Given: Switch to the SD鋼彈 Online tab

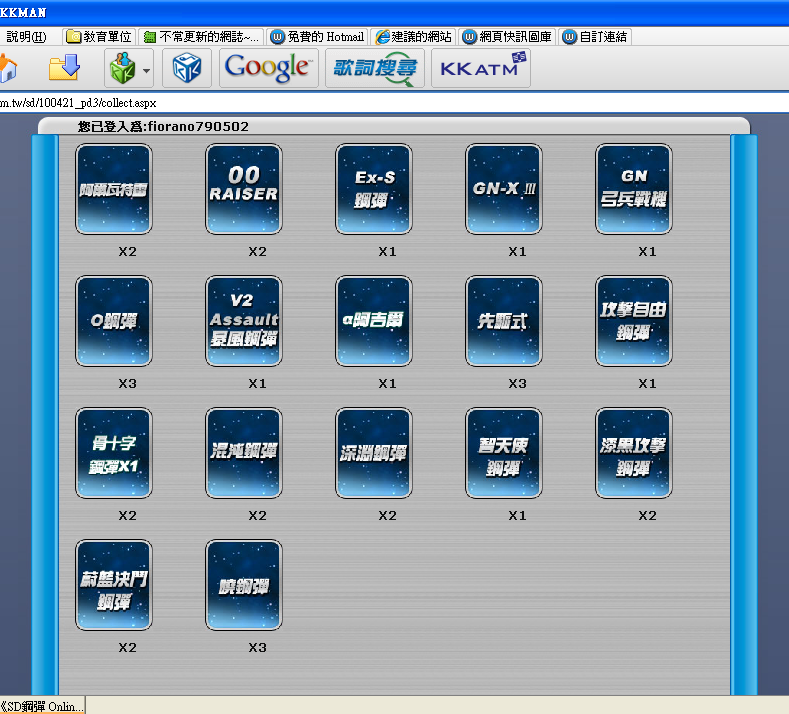Looking at the screenshot, I should (x=42, y=705).
